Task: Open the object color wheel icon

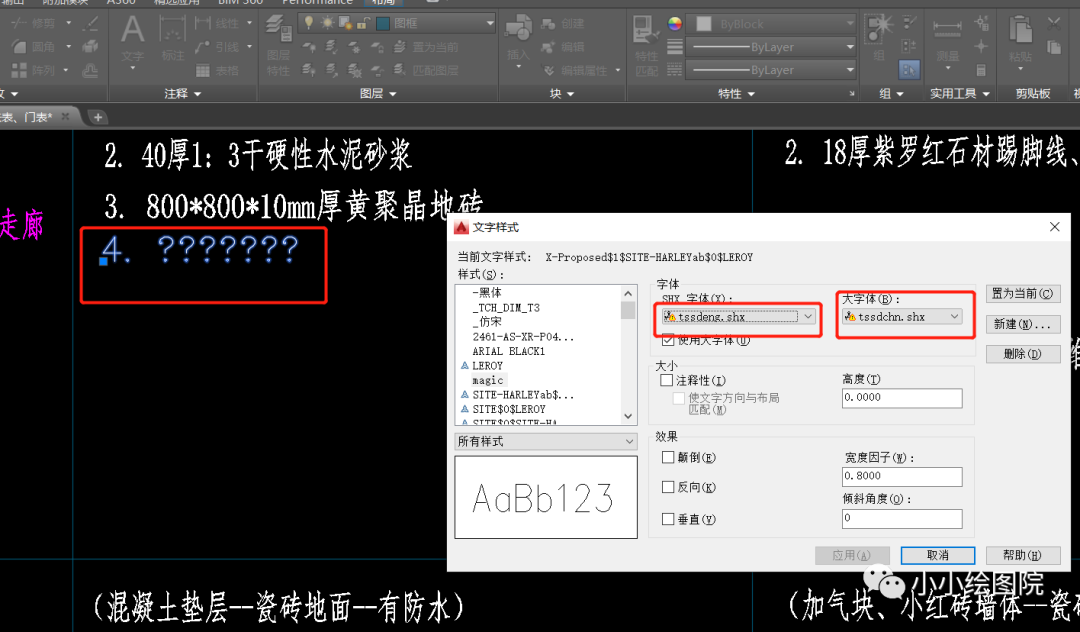Action: pyautogui.click(x=675, y=23)
